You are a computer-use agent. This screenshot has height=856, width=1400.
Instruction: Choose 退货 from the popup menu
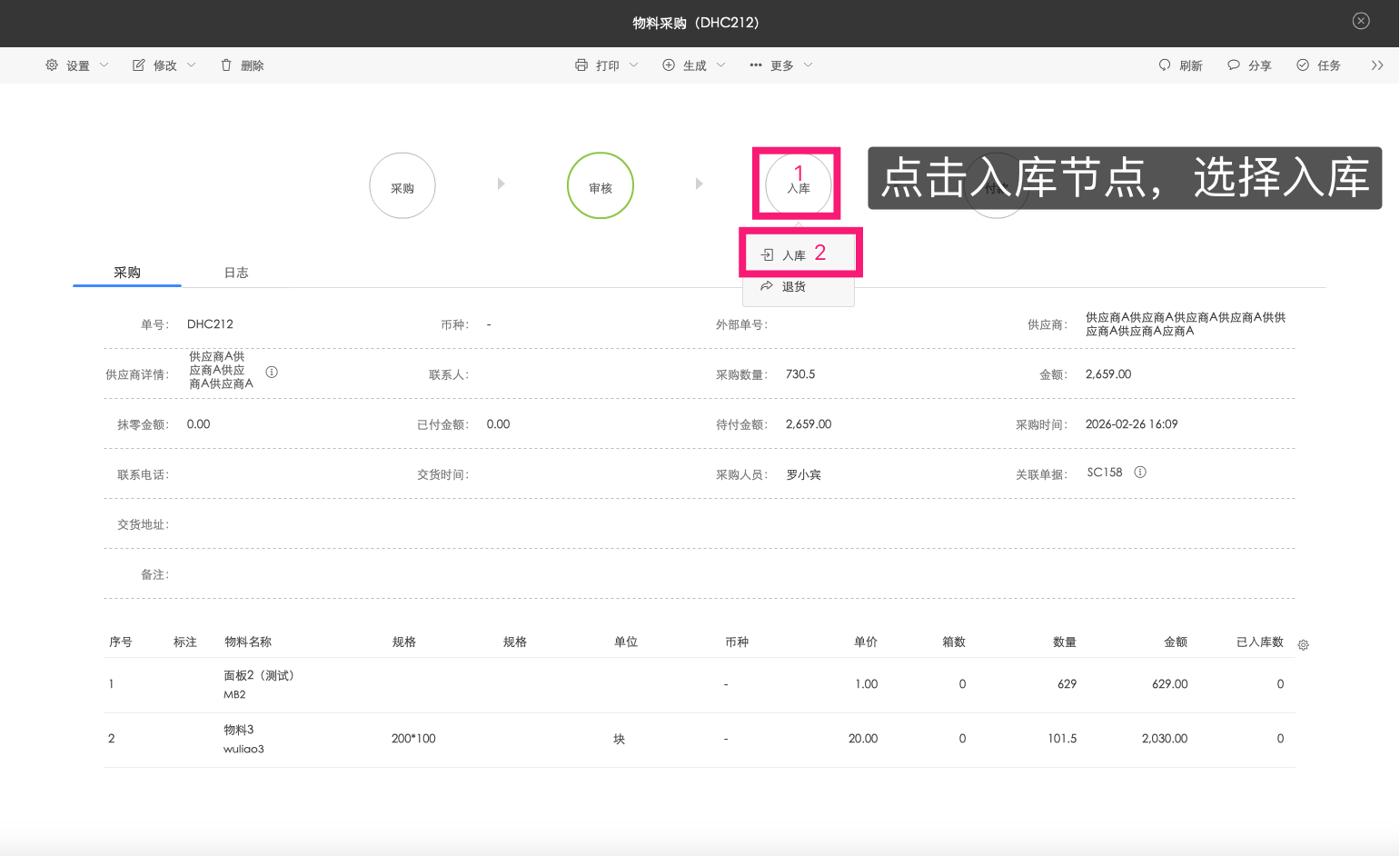point(793,287)
